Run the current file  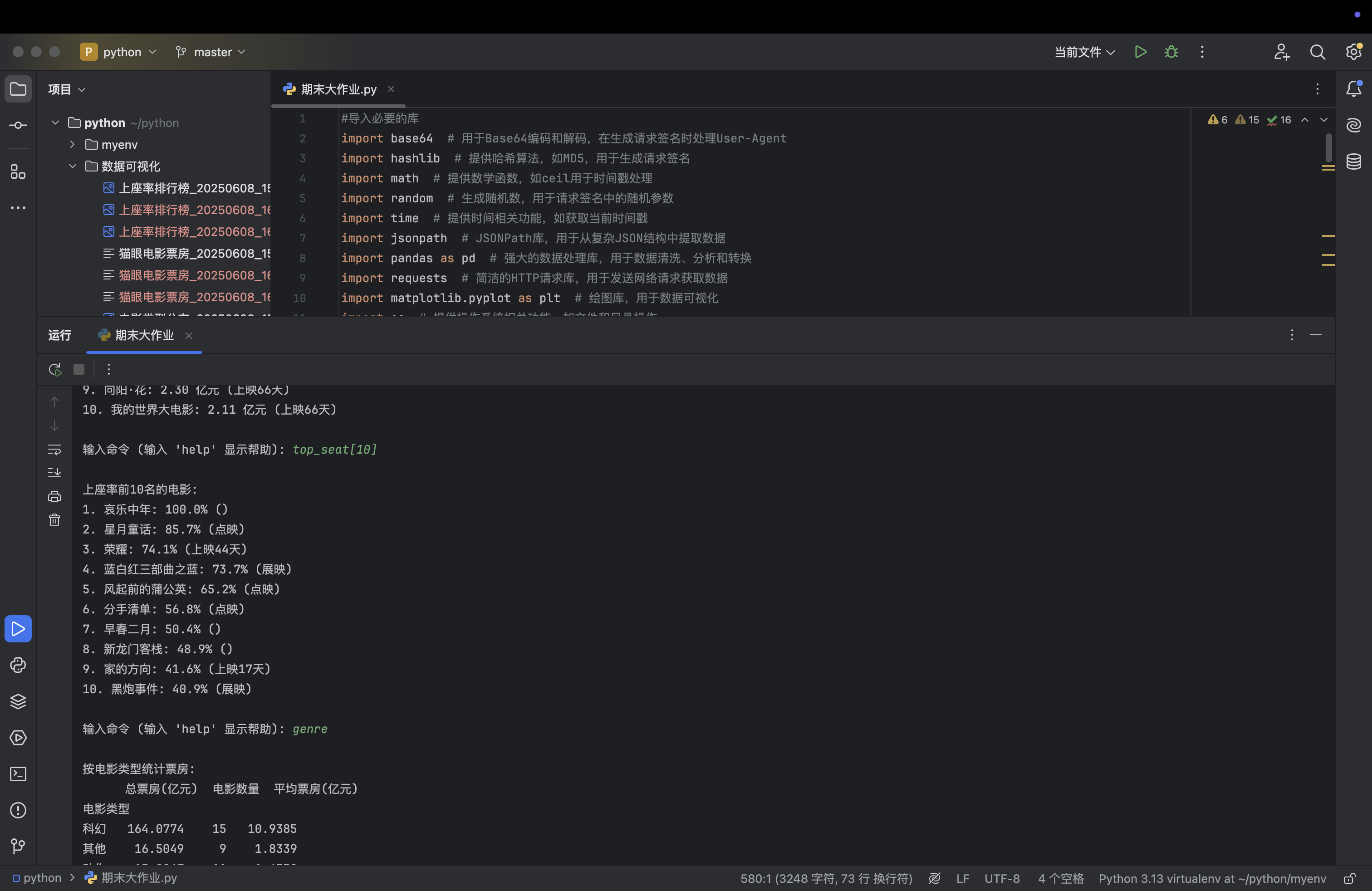tap(1140, 52)
